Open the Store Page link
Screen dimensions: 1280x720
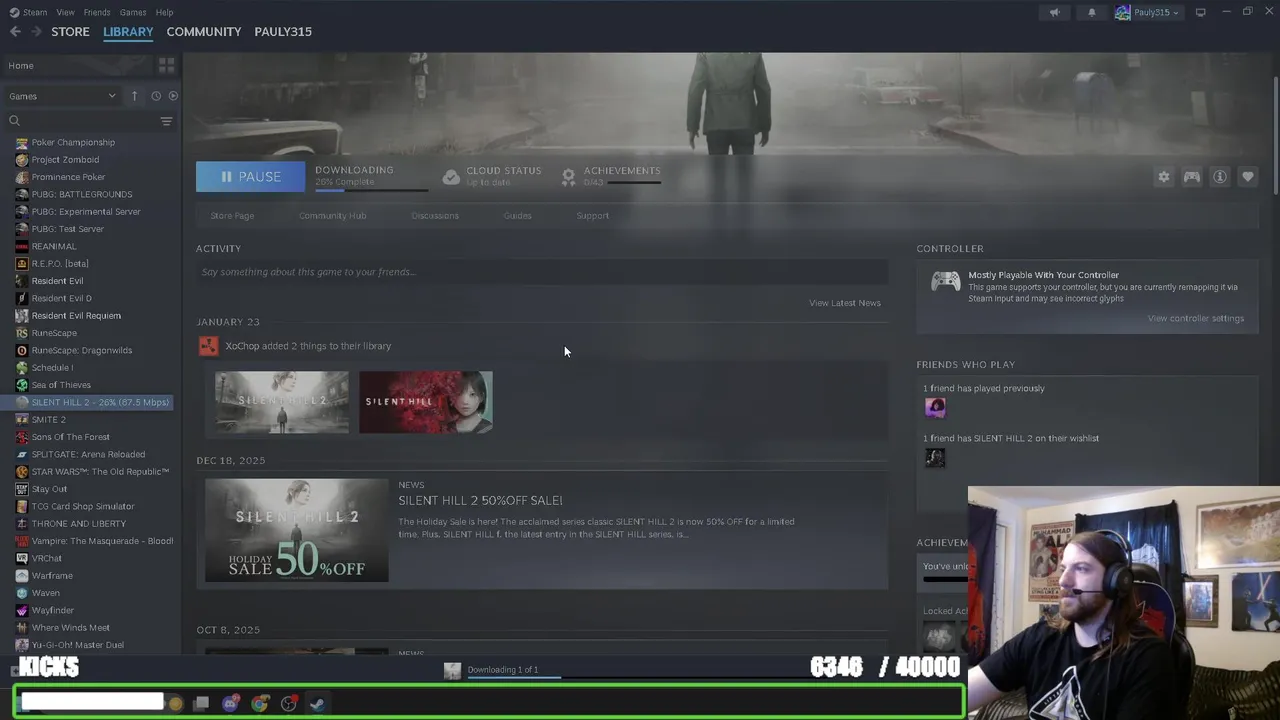232,216
